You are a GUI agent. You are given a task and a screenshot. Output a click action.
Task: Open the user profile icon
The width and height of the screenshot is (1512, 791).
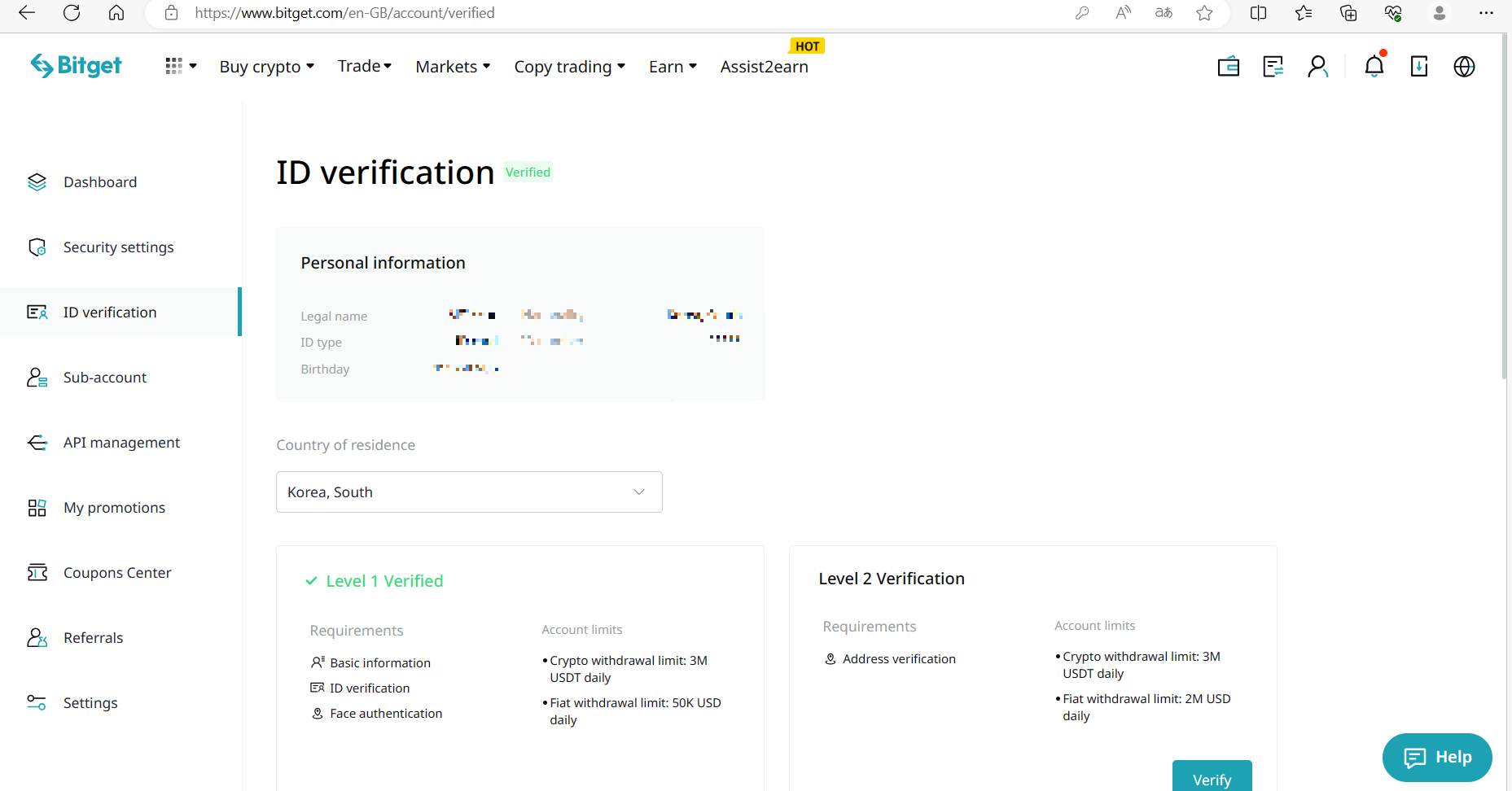point(1317,67)
